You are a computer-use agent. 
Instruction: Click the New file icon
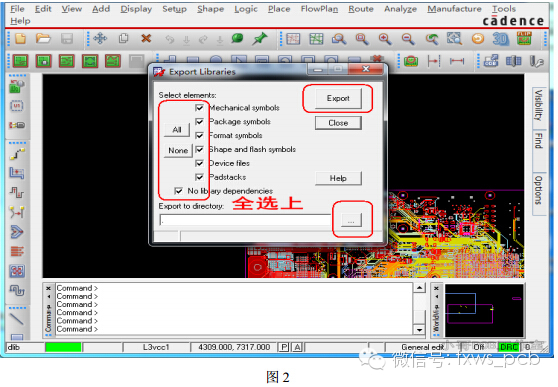click(x=20, y=38)
